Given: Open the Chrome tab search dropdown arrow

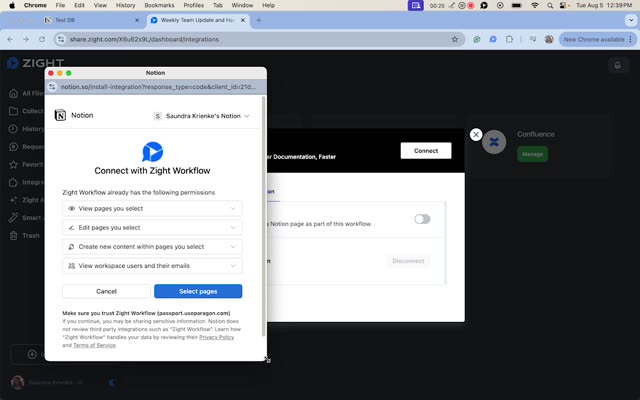Looking at the screenshot, I should pos(631,20).
